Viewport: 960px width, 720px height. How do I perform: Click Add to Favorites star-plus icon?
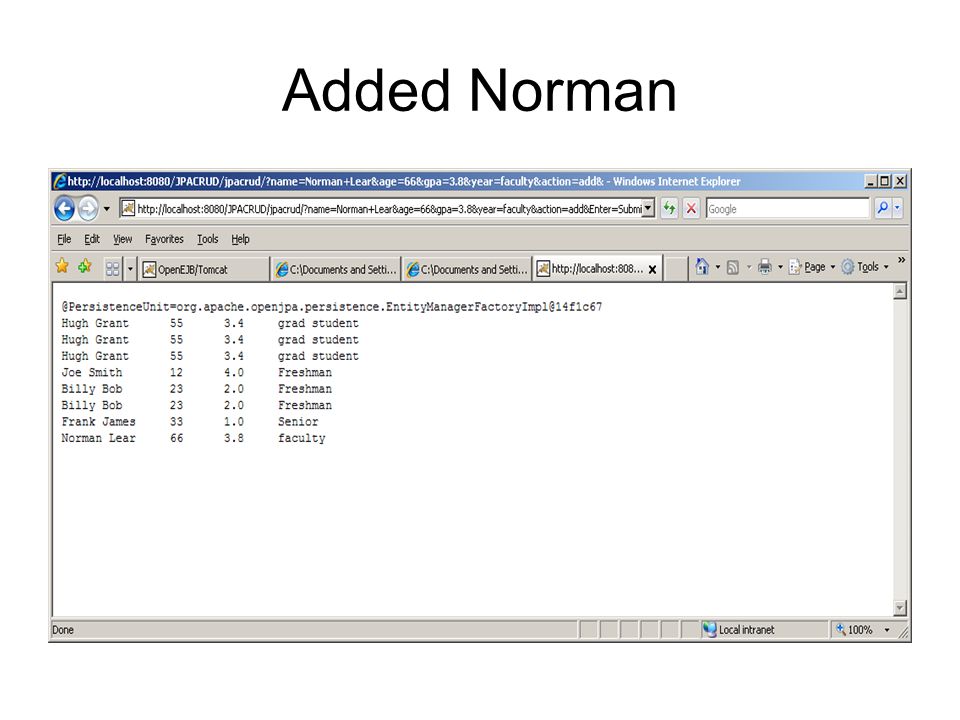point(85,266)
